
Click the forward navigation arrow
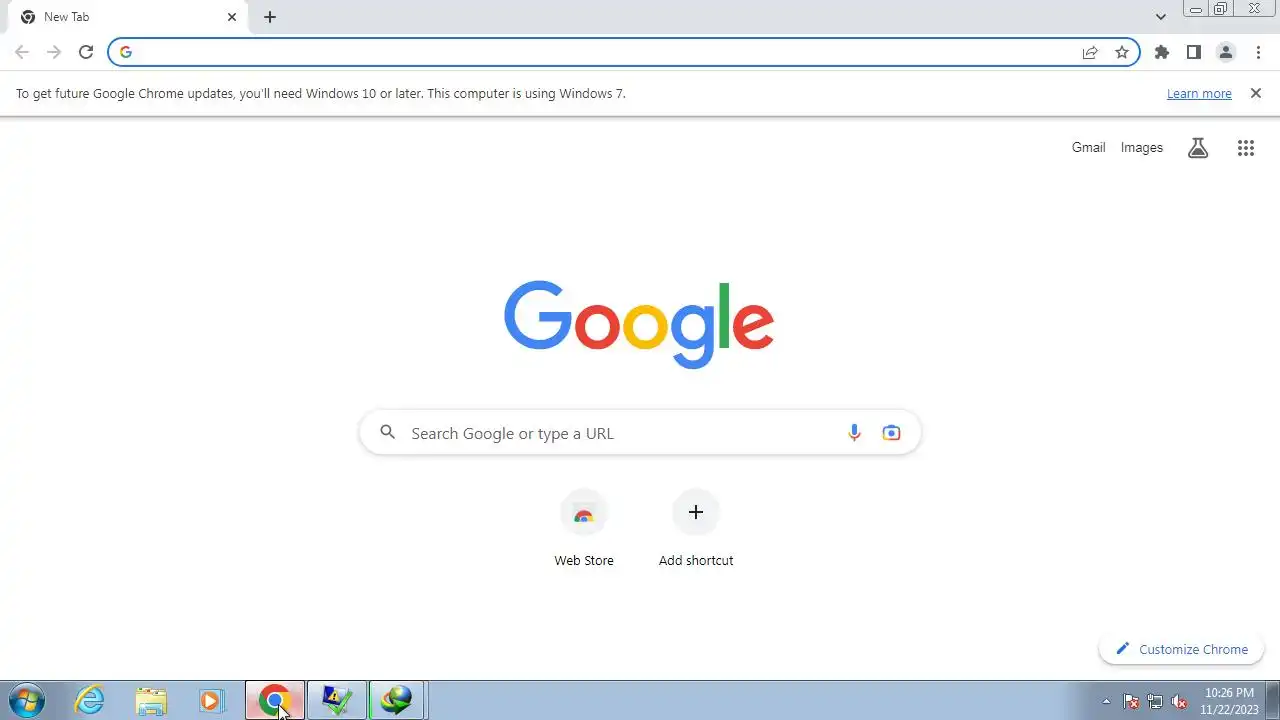(54, 52)
